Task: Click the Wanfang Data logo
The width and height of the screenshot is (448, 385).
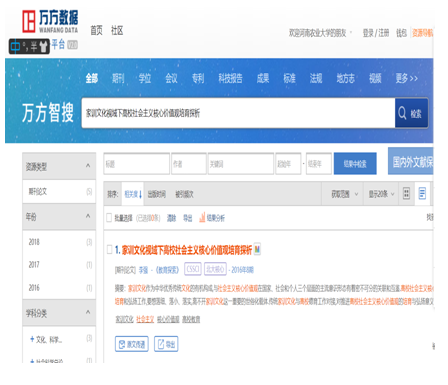Action: (x=50, y=21)
